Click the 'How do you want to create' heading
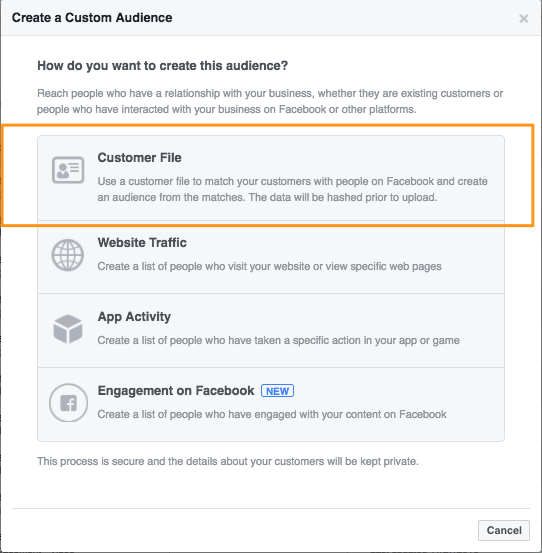This screenshot has width=542, height=553. 162,66
